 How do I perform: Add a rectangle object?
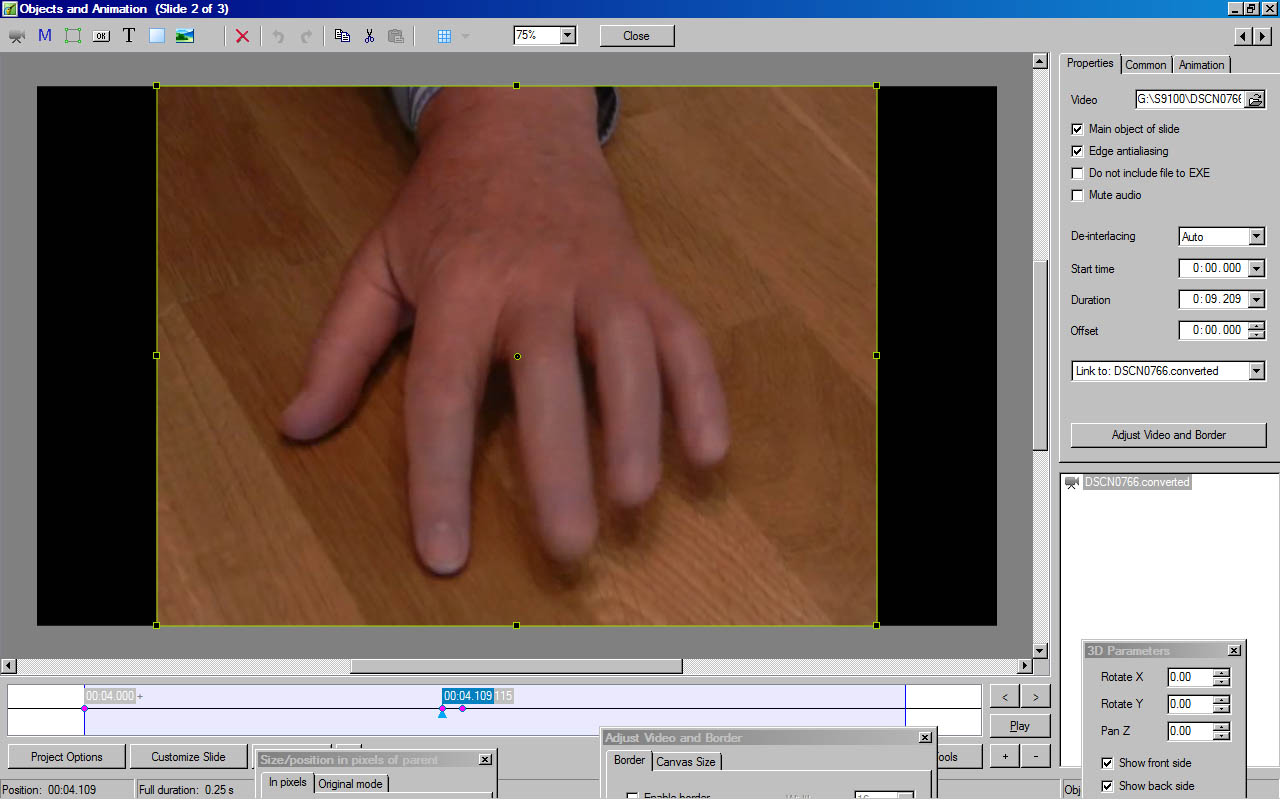(x=157, y=36)
